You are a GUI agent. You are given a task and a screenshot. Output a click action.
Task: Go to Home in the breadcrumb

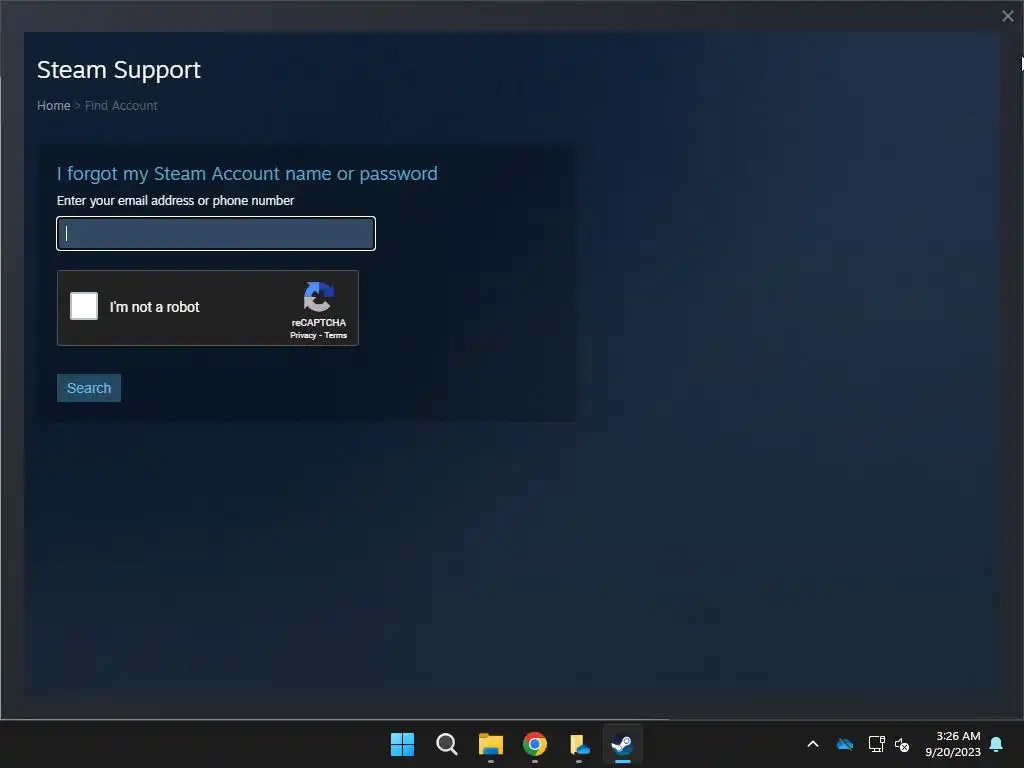click(x=54, y=106)
